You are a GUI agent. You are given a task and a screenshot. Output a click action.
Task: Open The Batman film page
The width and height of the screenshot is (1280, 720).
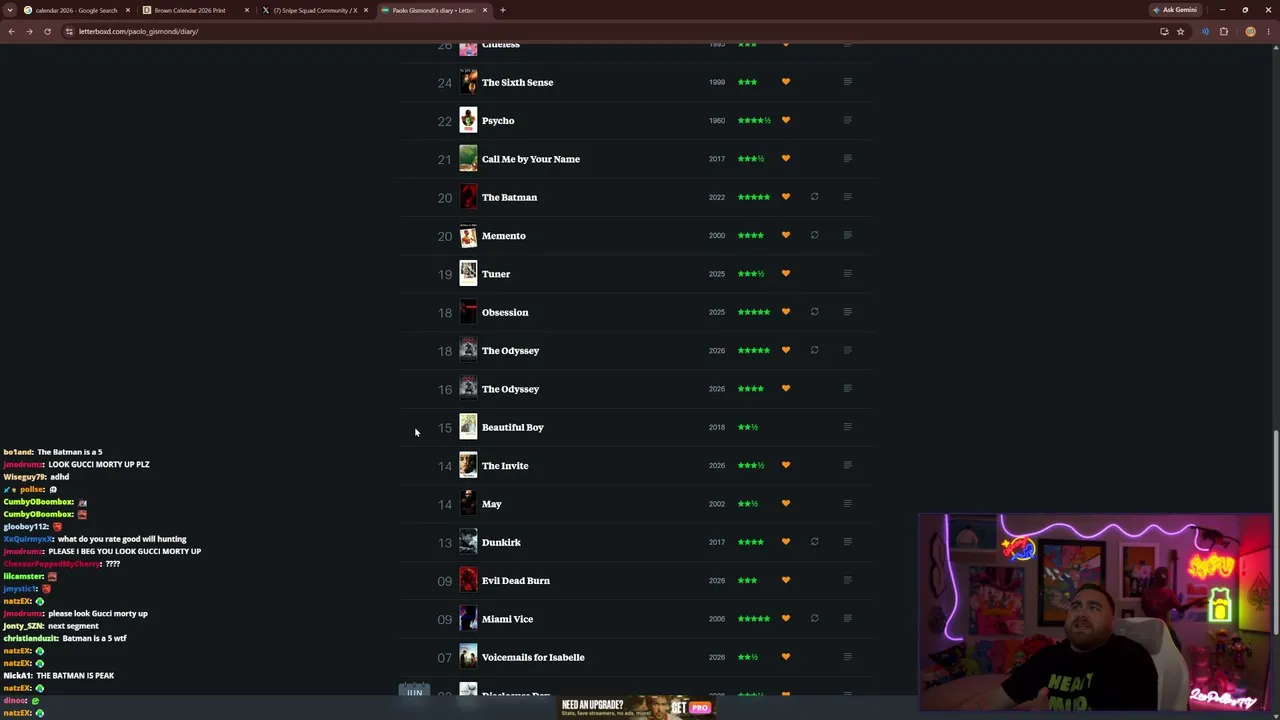click(x=509, y=197)
